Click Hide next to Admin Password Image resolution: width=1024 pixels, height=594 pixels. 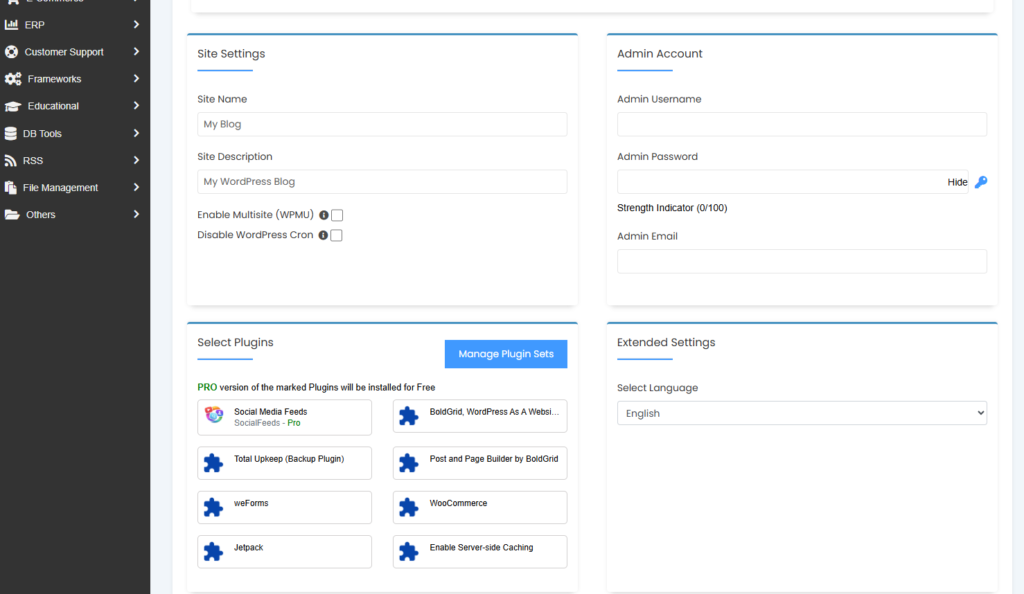click(x=957, y=182)
